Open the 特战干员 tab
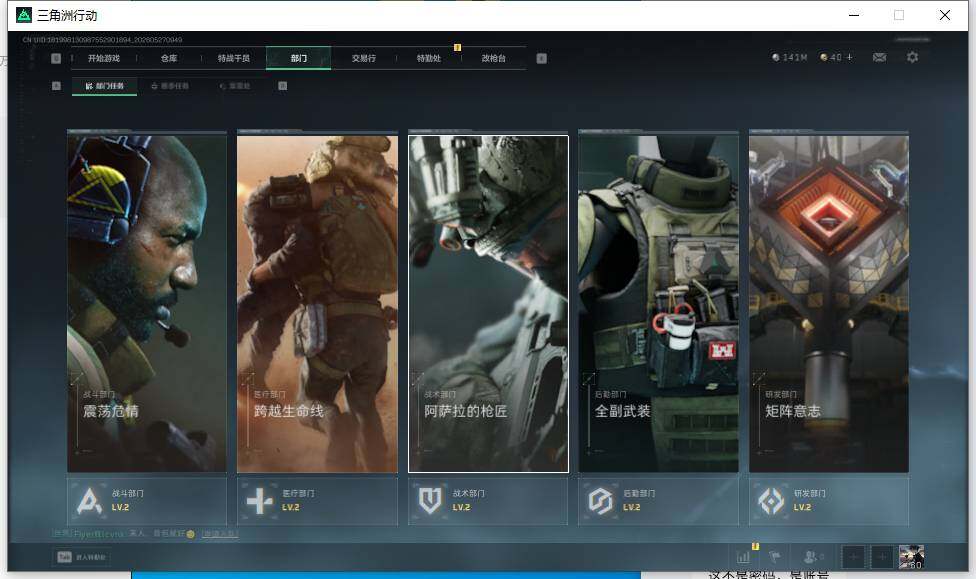The height and width of the screenshot is (579, 976). pos(233,58)
